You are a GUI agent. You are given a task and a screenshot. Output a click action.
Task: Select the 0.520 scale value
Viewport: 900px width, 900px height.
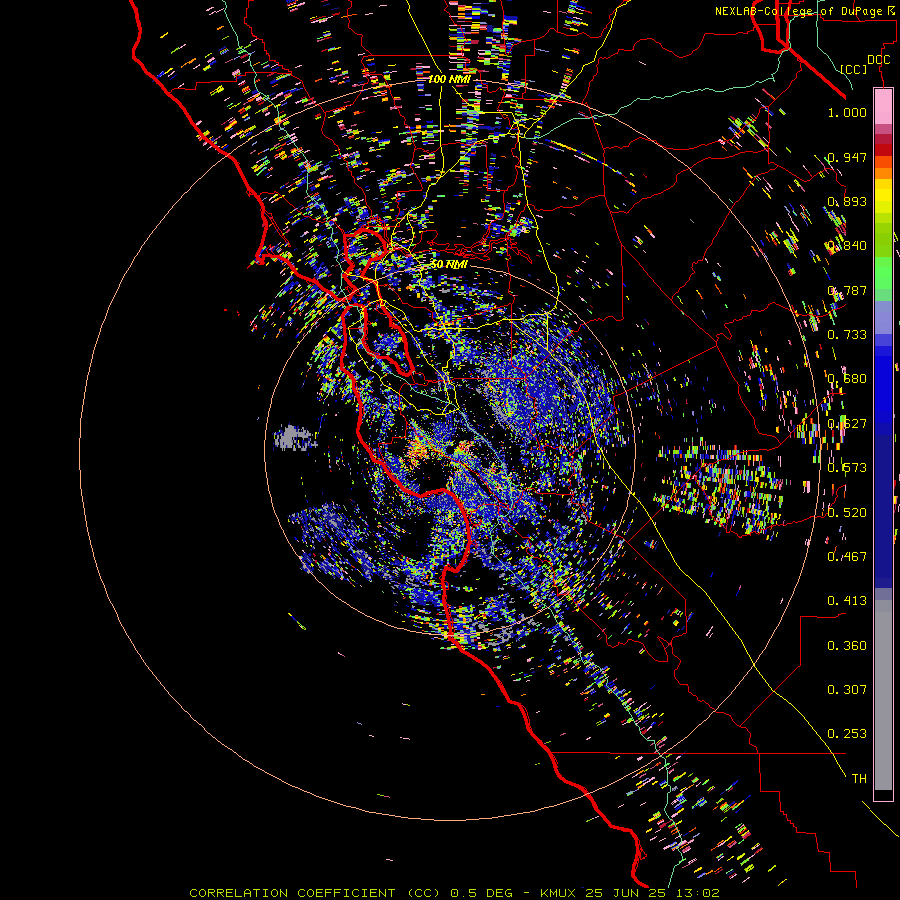point(847,513)
